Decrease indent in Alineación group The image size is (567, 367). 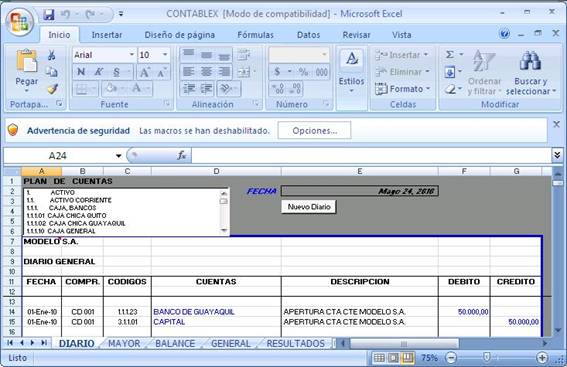coord(189,89)
